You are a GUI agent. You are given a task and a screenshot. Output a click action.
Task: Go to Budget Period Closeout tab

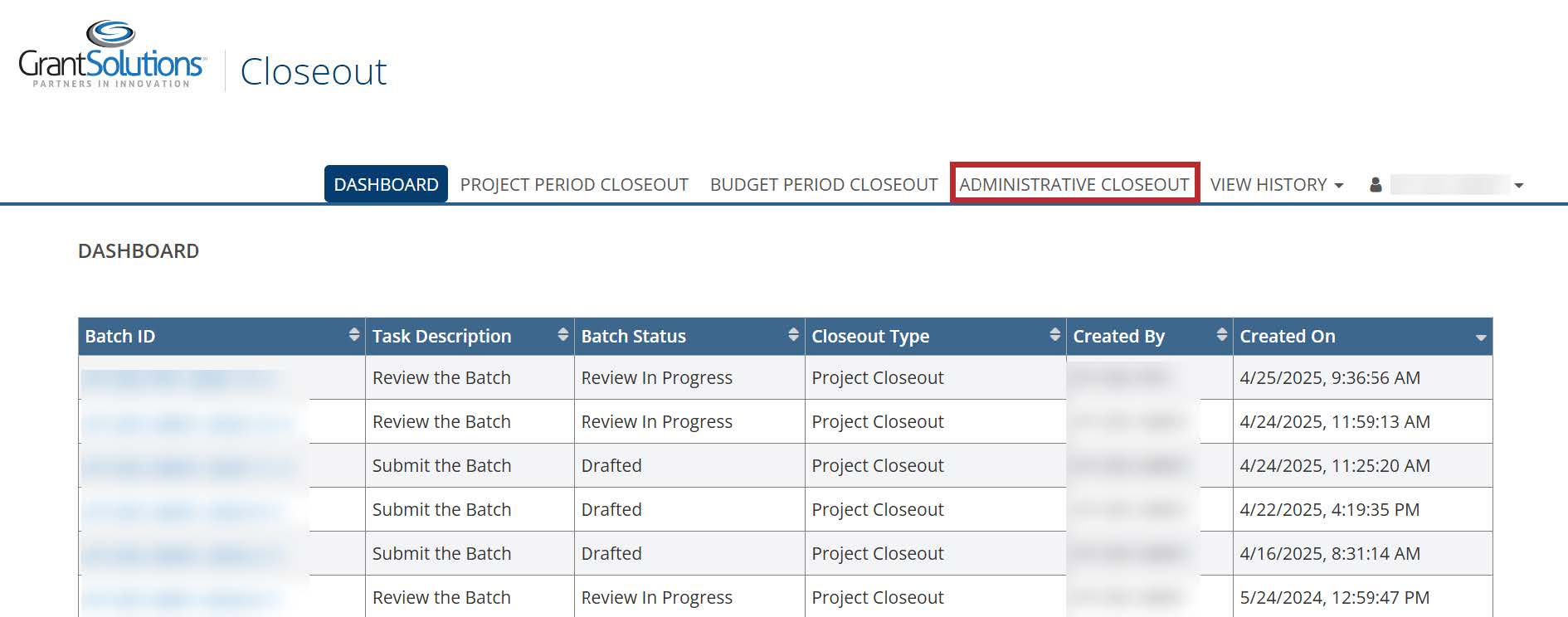point(824,185)
